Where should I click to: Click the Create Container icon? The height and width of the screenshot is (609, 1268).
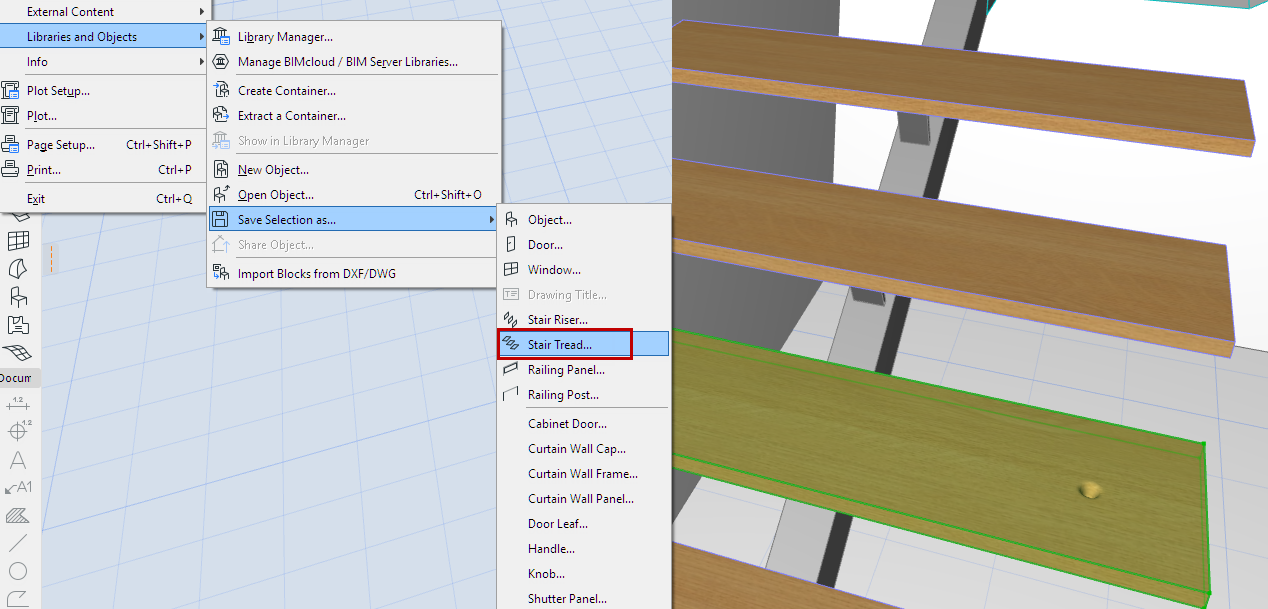point(221,91)
